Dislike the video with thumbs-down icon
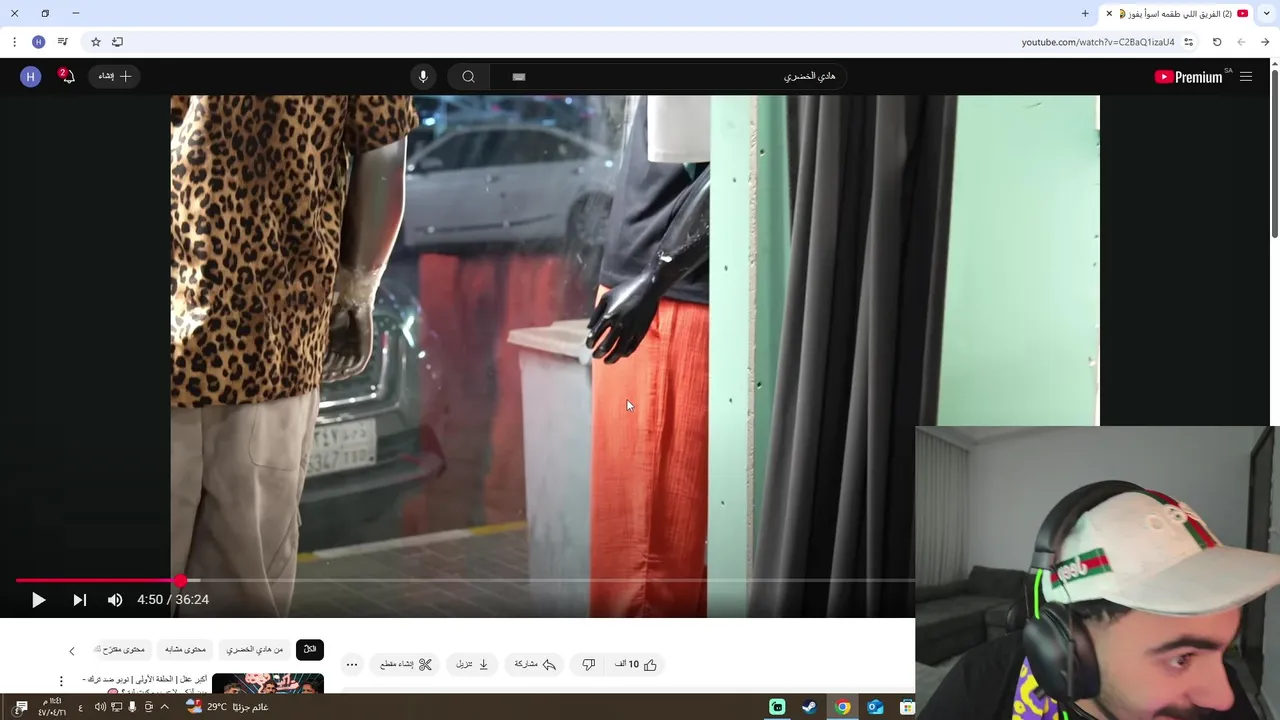This screenshot has width=1280, height=720. pyautogui.click(x=589, y=664)
